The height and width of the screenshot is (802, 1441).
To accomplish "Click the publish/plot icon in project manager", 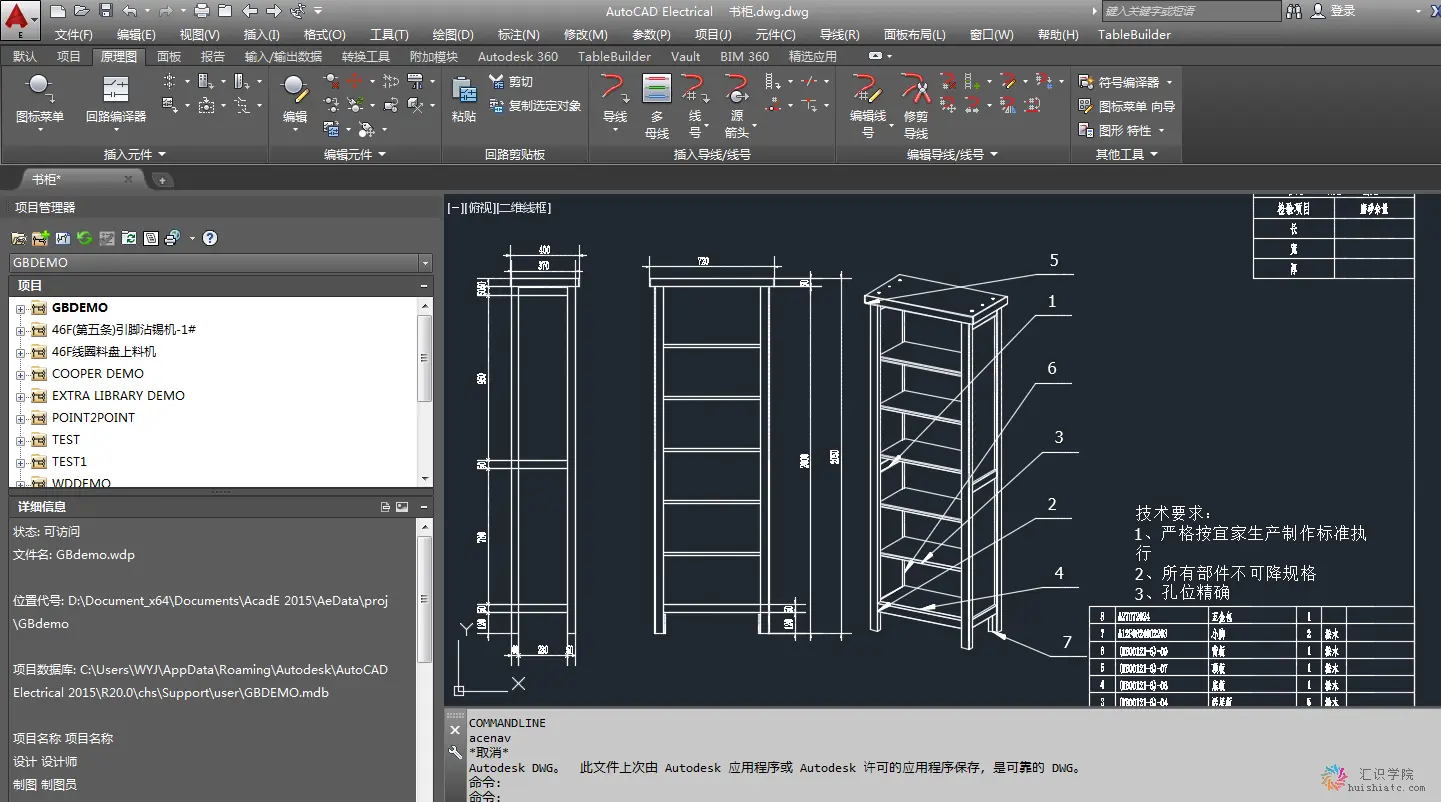I will [173, 238].
